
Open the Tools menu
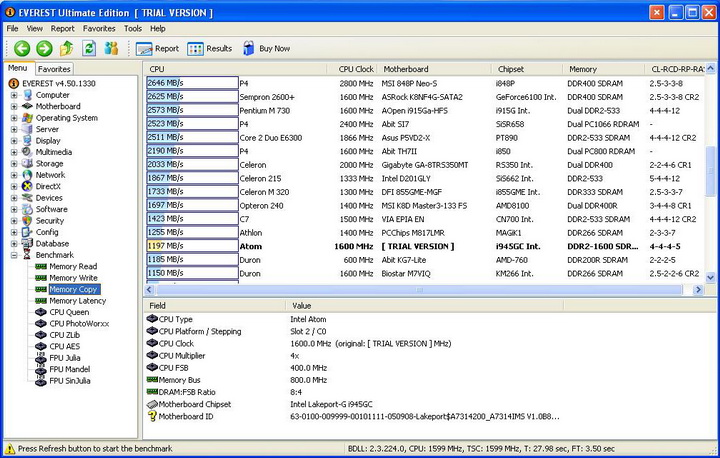pos(133,28)
